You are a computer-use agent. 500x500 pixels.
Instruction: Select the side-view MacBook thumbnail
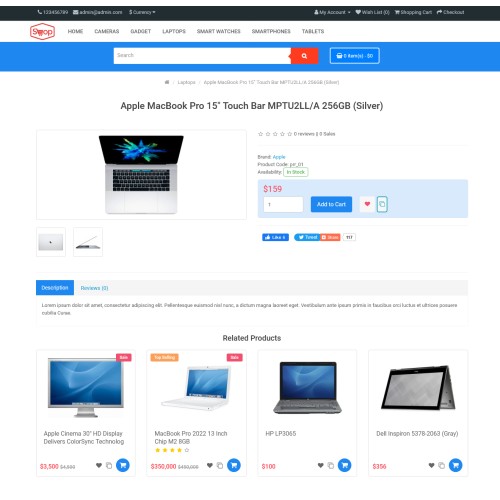(x=88, y=242)
